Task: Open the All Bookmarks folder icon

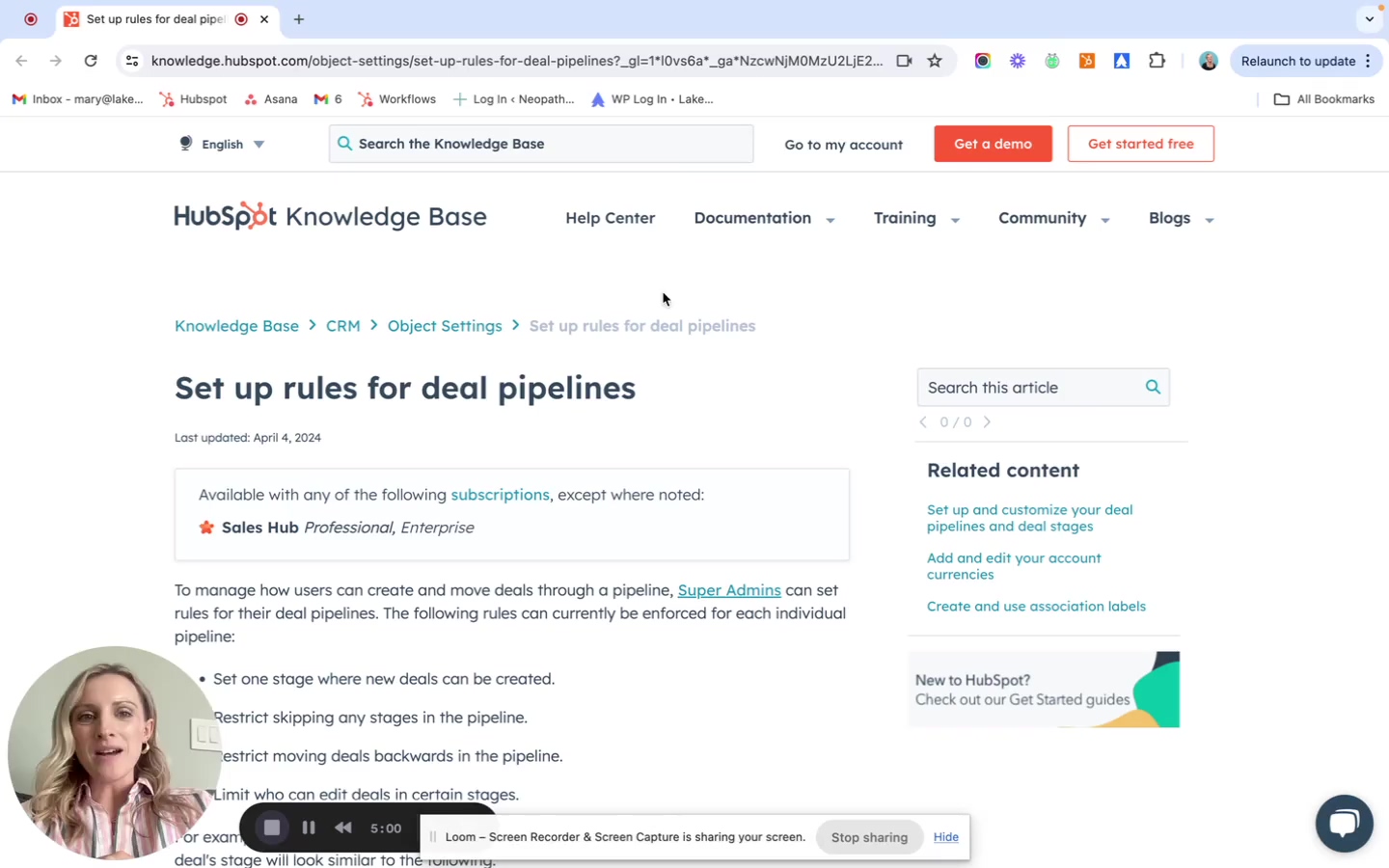Action: (x=1281, y=98)
